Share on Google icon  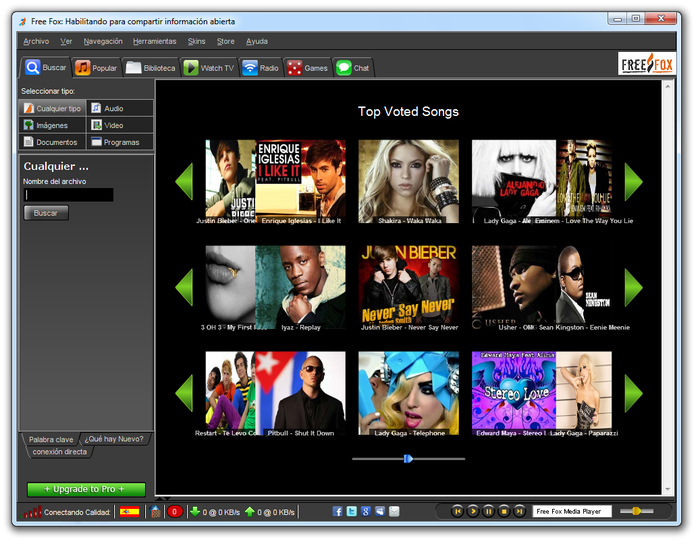(366, 511)
